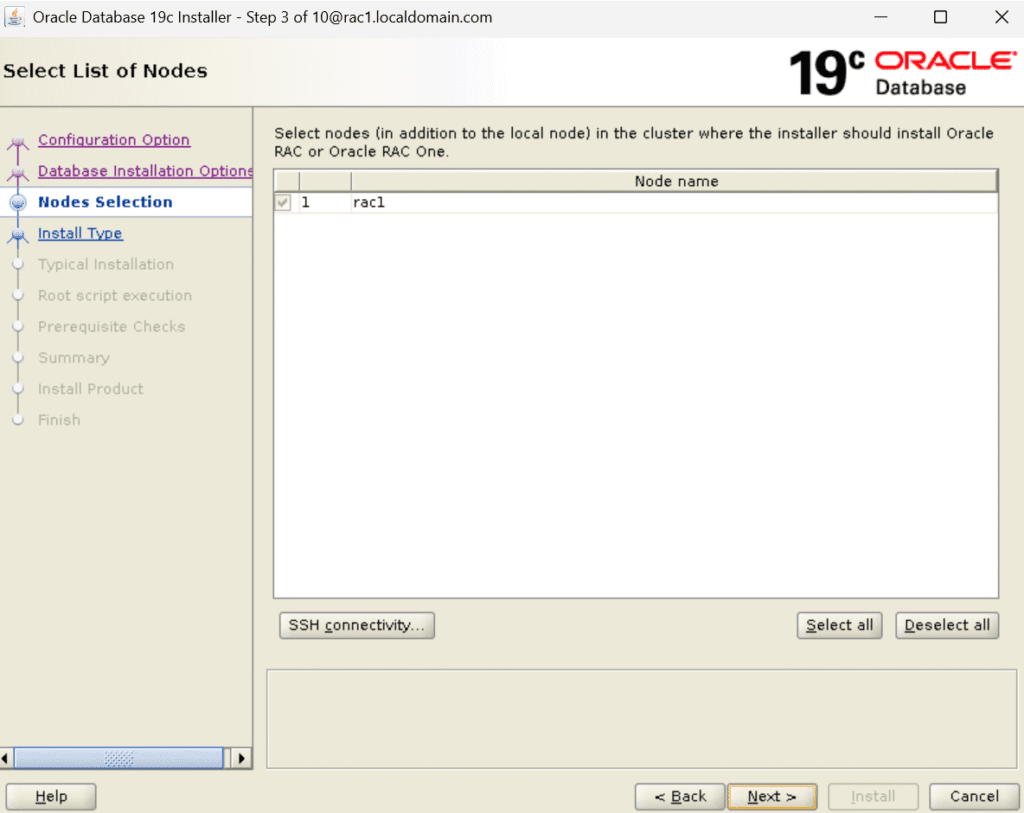This screenshot has width=1024, height=813.
Task: Open the Install Type step
Action: pos(80,233)
